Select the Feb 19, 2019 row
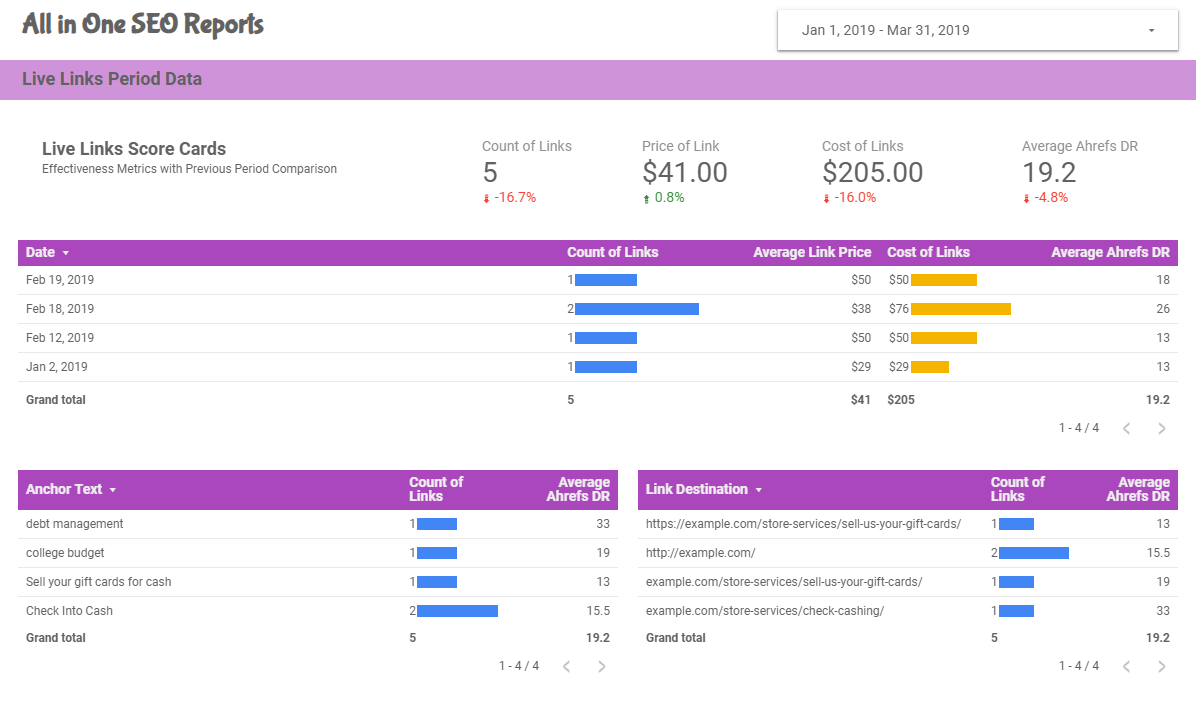 [598, 280]
